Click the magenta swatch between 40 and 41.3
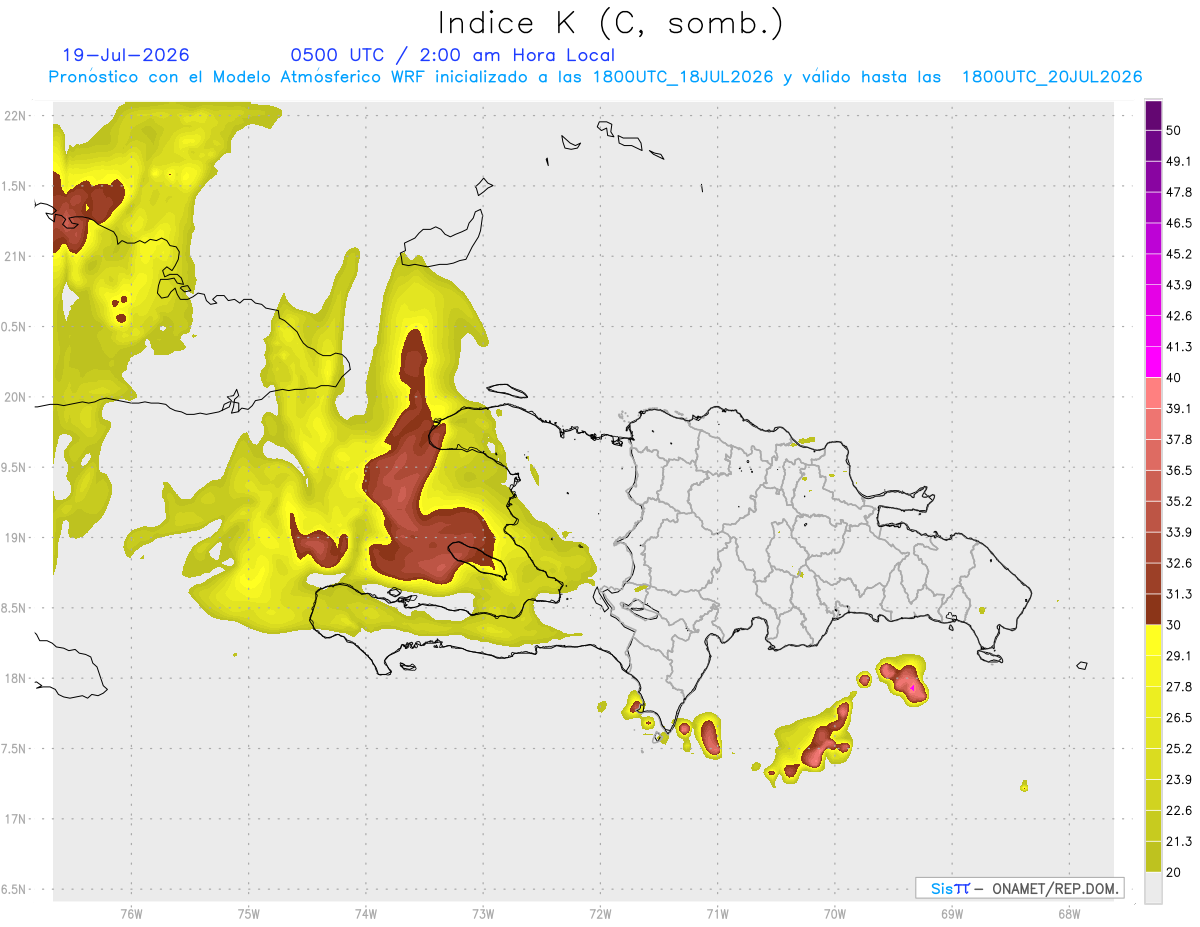 point(1153,362)
